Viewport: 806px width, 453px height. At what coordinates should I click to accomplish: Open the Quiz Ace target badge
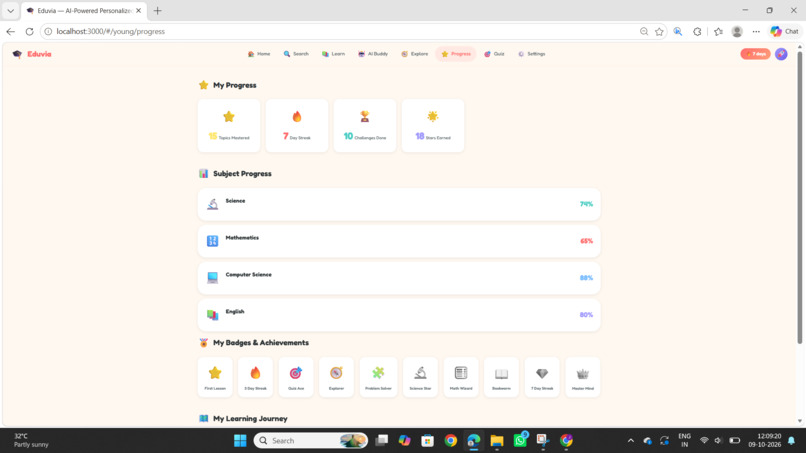pyautogui.click(x=296, y=377)
